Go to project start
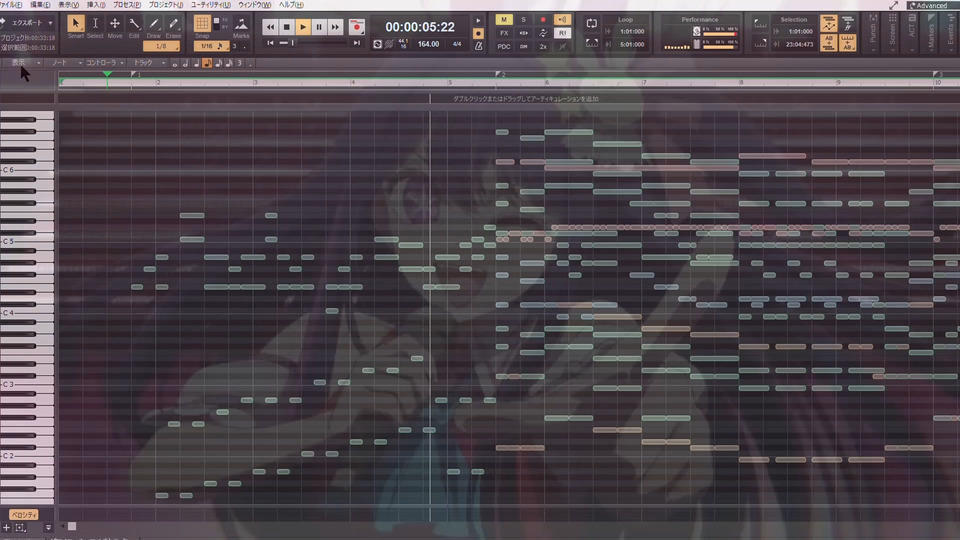 (270, 43)
